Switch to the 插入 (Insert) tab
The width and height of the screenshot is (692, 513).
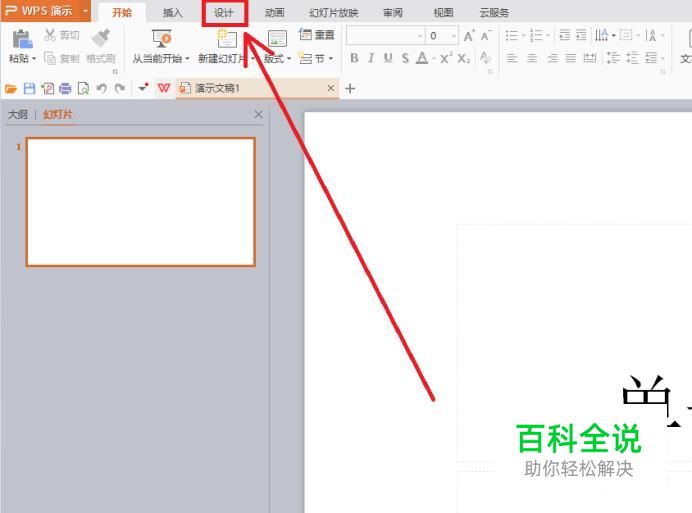click(x=173, y=13)
